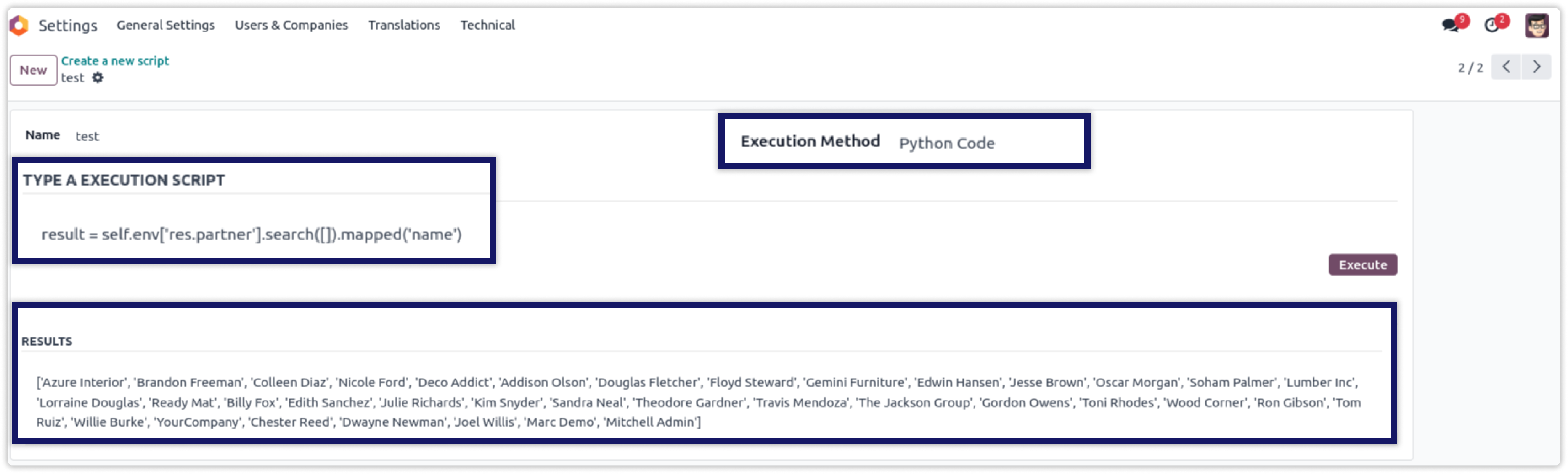1568x474 pixels.
Task: Click the Execute button
Action: 1362,265
